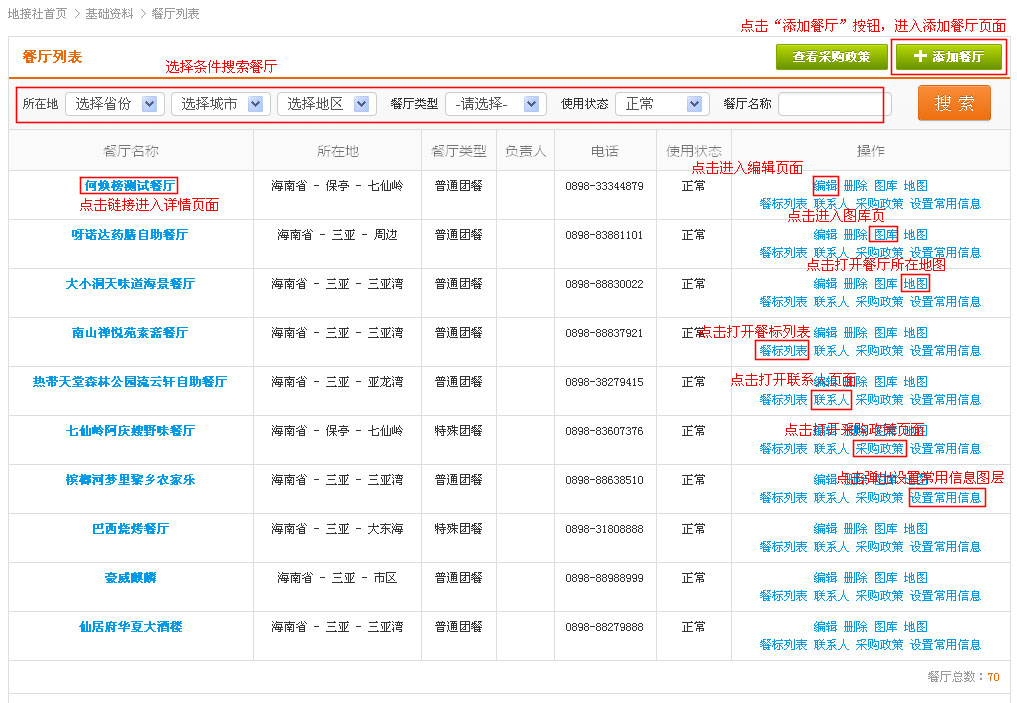Viewport: 1017px width, 703px height.
Task: Open the 餐厅类型 dropdown
Action: point(495,104)
